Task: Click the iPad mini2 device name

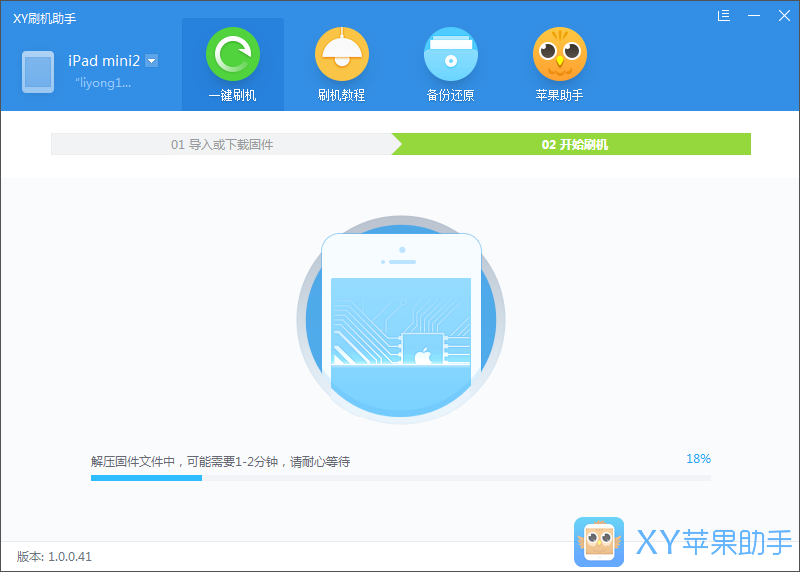Action: click(104, 61)
